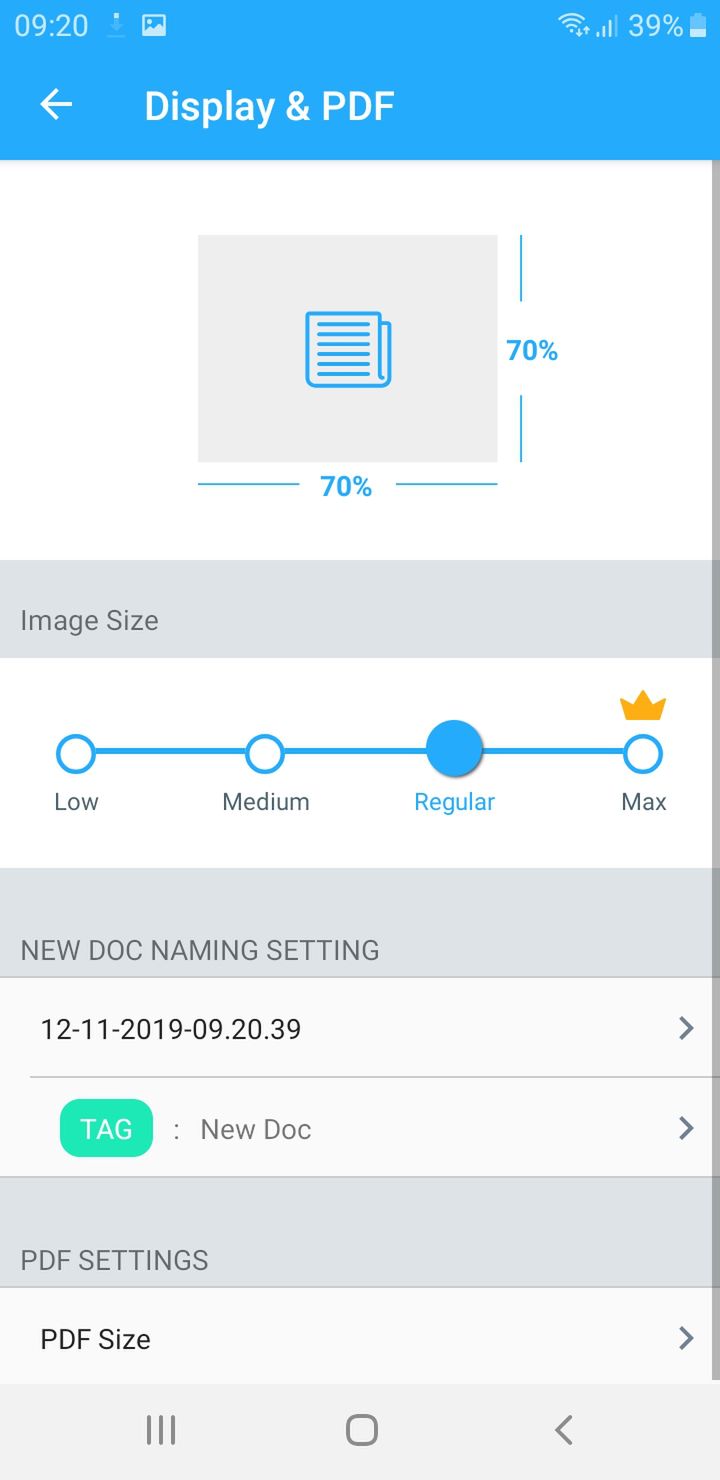This screenshot has height=1480, width=720.
Task: Tap the Android home button
Action: pos(361,1430)
